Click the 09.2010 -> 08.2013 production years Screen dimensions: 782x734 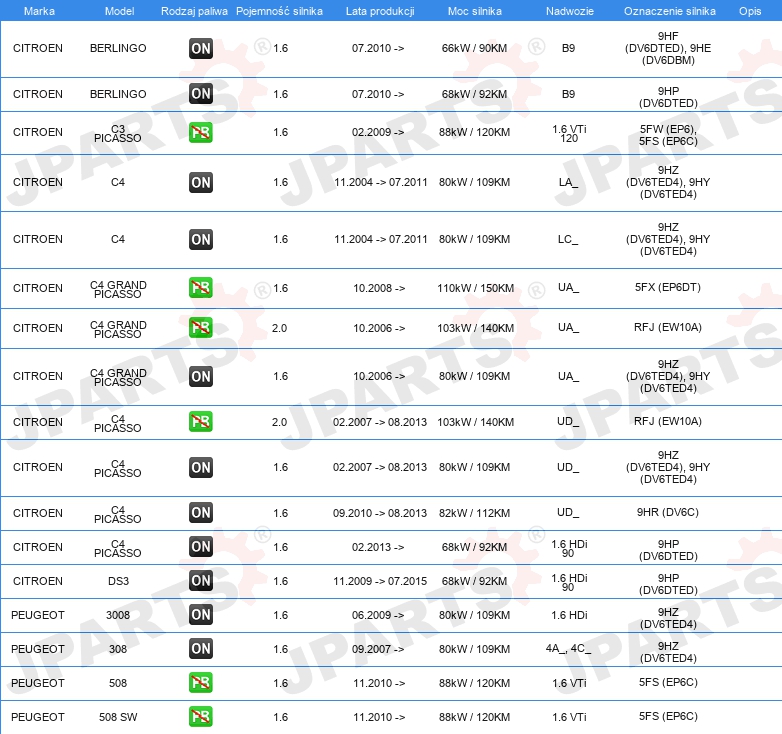(x=380, y=513)
